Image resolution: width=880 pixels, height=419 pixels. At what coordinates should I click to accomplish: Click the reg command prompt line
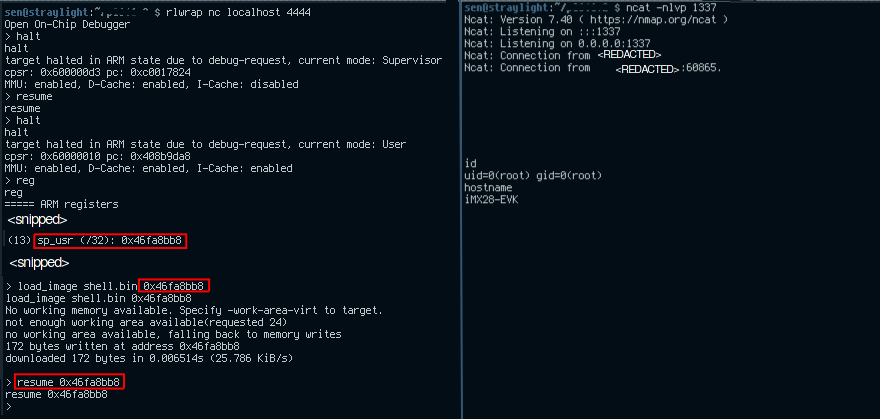click(20, 180)
